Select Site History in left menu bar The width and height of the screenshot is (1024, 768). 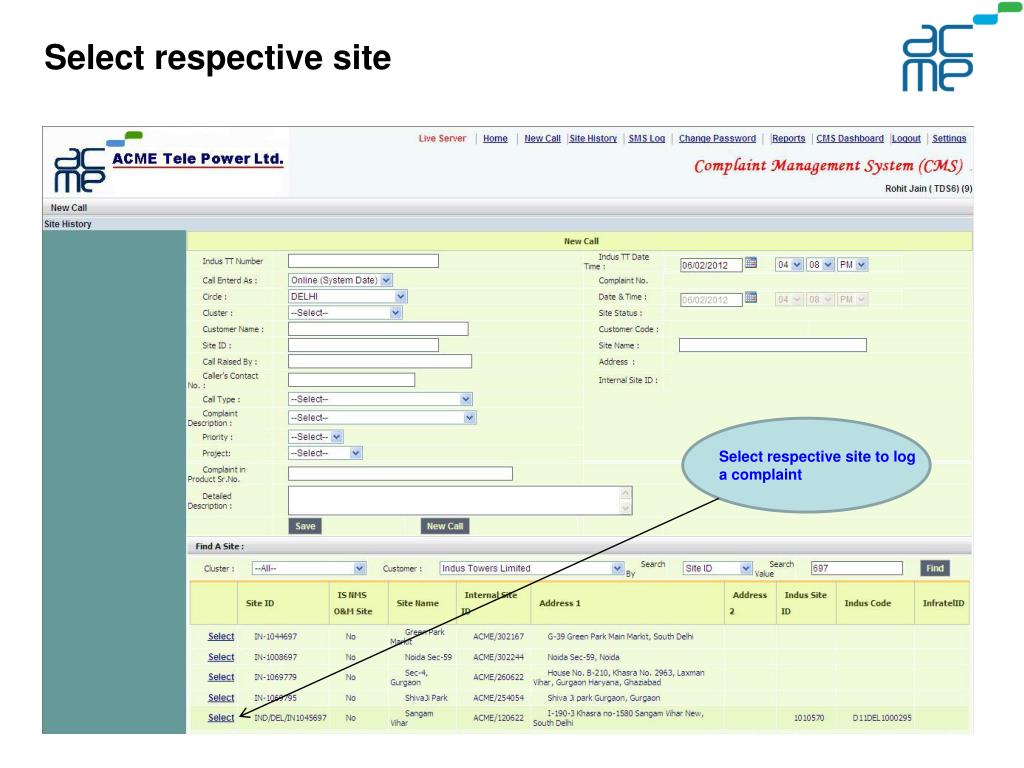[x=67, y=224]
